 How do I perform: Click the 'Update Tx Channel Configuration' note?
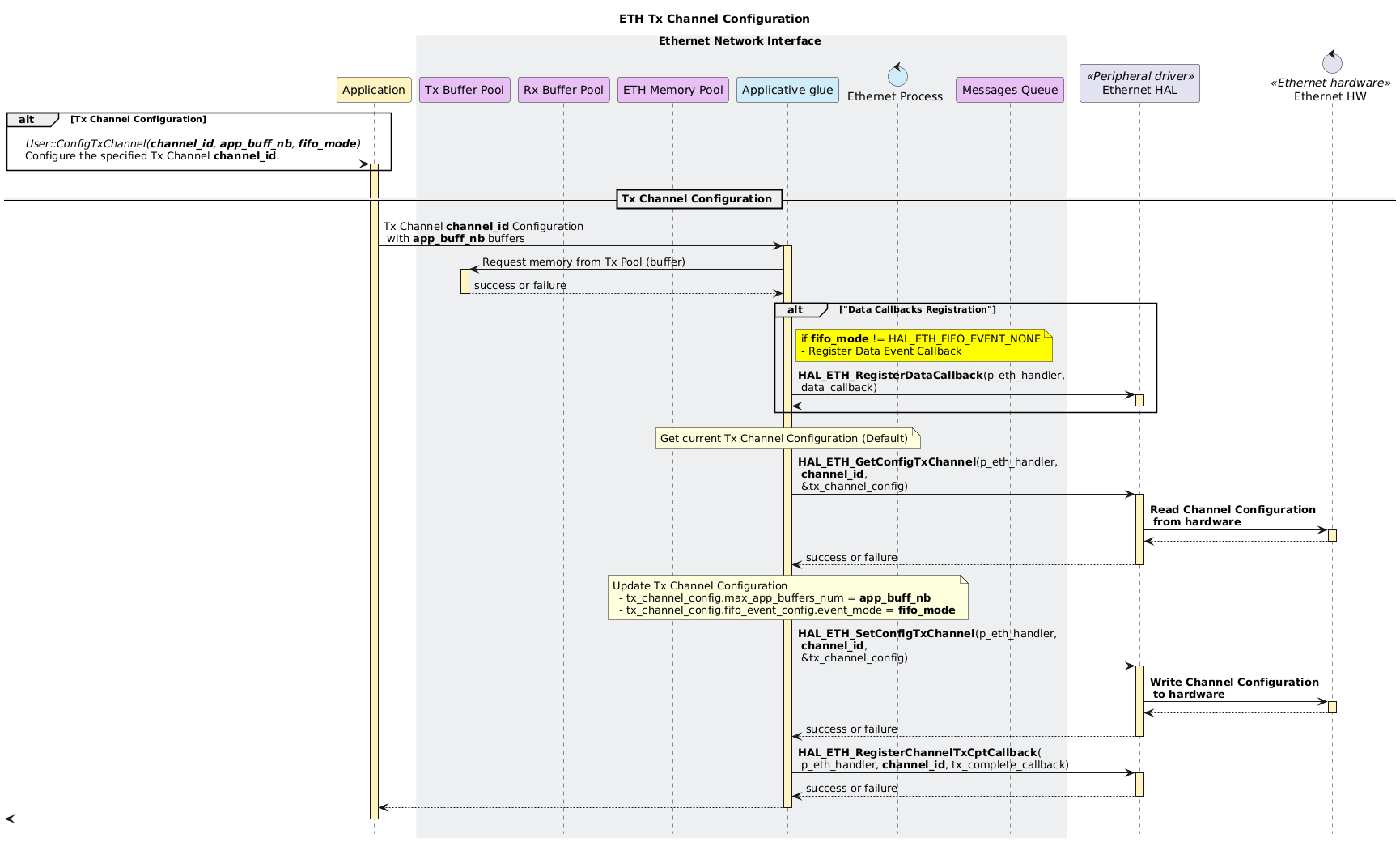pos(787,597)
